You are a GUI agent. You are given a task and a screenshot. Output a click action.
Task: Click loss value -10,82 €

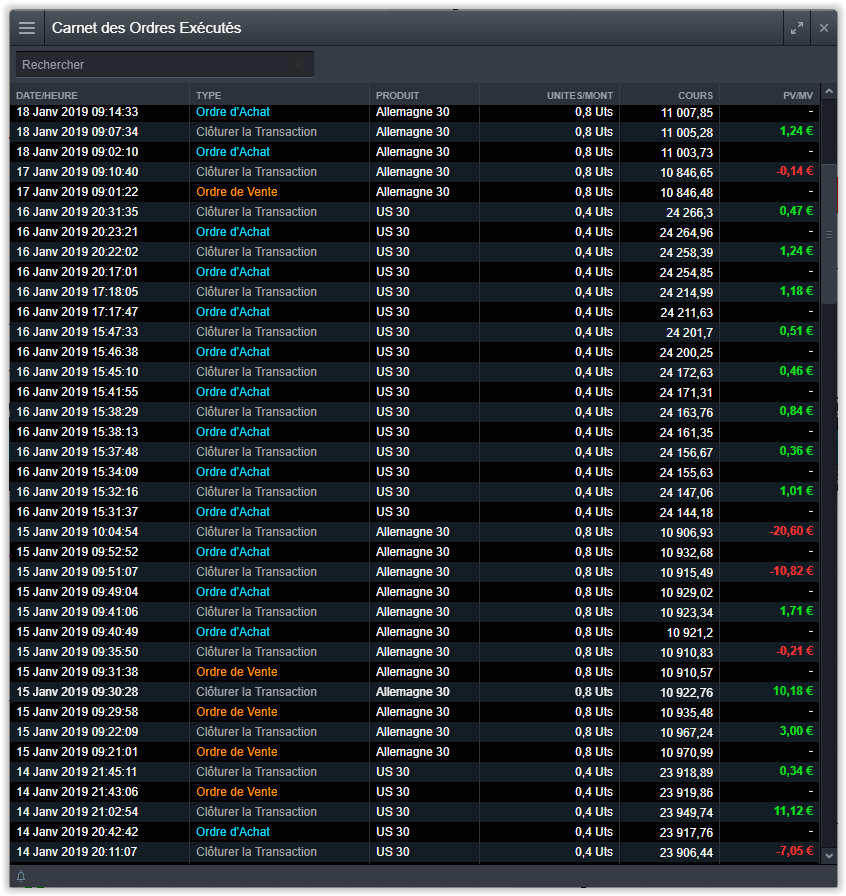pos(791,571)
